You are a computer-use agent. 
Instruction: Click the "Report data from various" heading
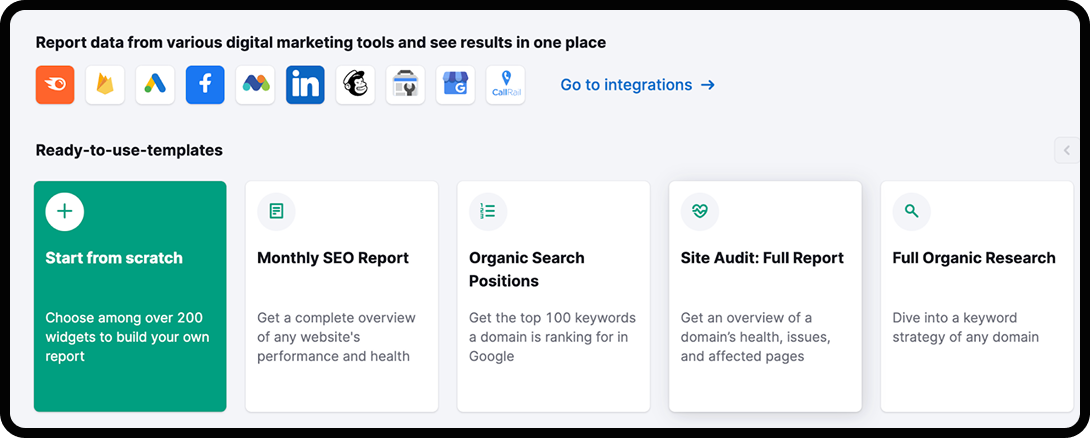coord(320,43)
